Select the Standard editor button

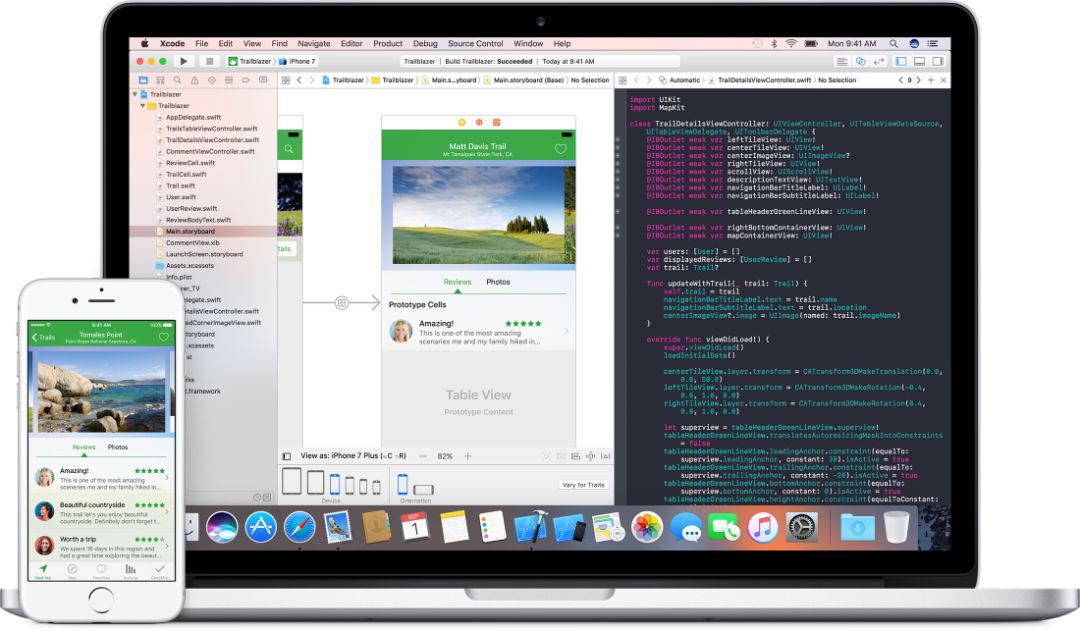click(x=842, y=61)
